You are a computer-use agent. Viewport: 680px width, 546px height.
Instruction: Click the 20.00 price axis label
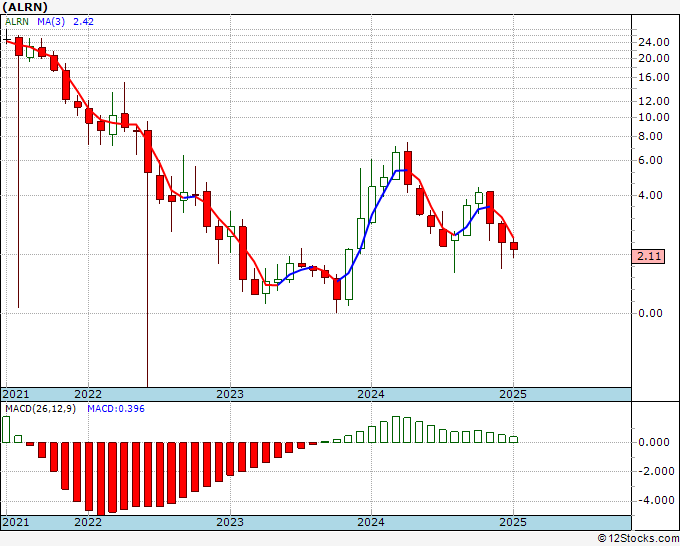pyautogui.click(x=654, y=58)
